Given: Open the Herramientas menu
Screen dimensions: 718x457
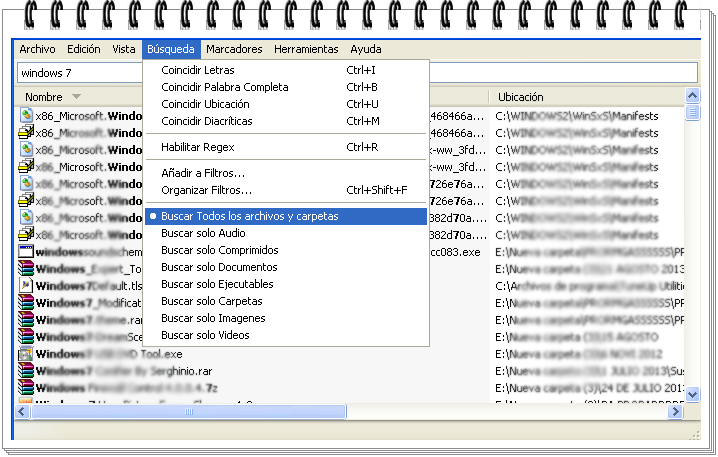Looking at the screenshot, I should (306, 49).
